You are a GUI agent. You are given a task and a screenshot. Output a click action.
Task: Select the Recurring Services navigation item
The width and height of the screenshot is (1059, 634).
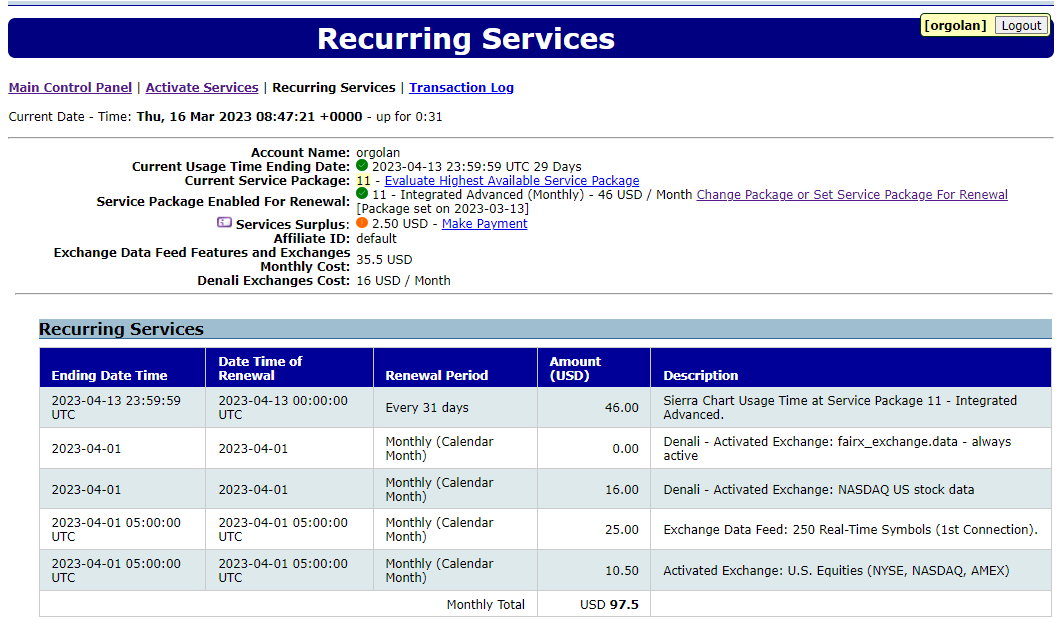point(334,88)
